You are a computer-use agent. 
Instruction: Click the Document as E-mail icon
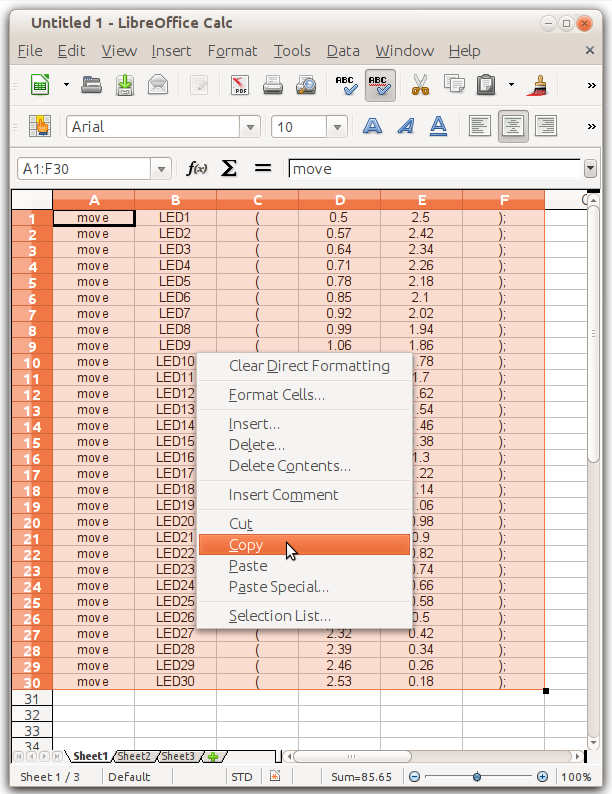(158, 85)
